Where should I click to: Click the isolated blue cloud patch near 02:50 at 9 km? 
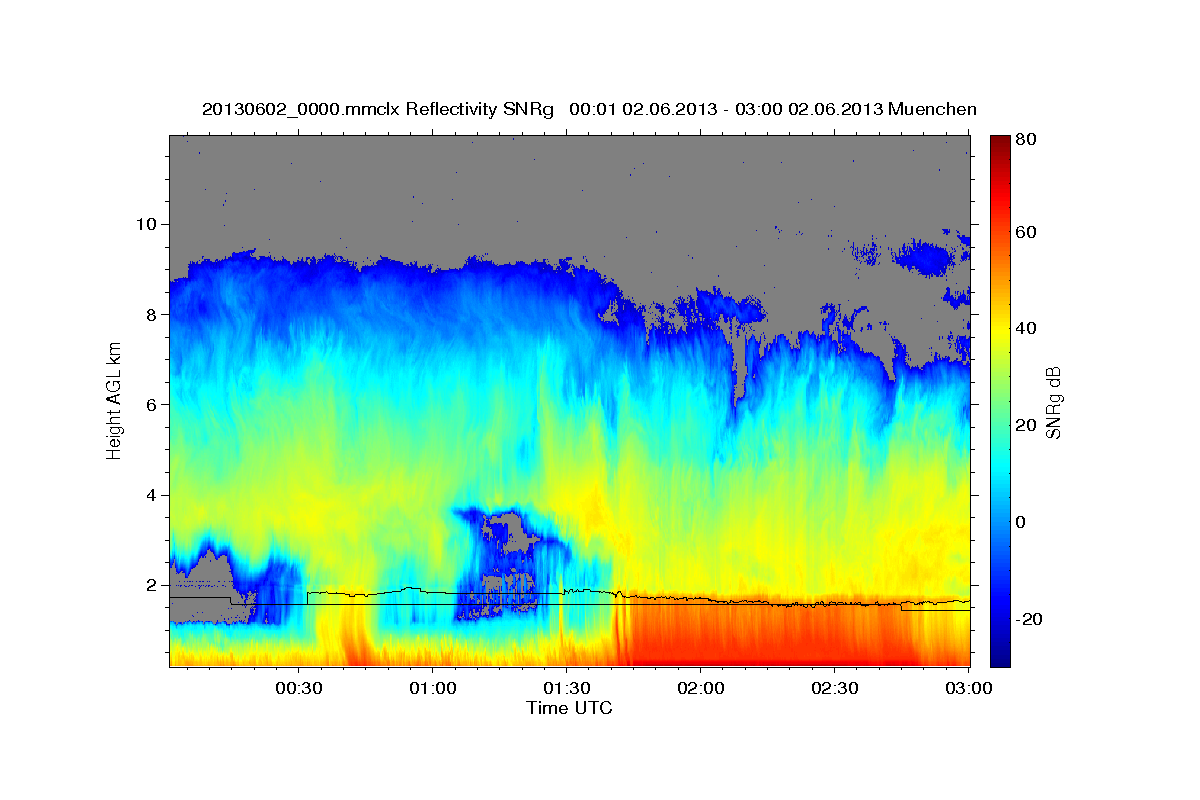point(922,259)
